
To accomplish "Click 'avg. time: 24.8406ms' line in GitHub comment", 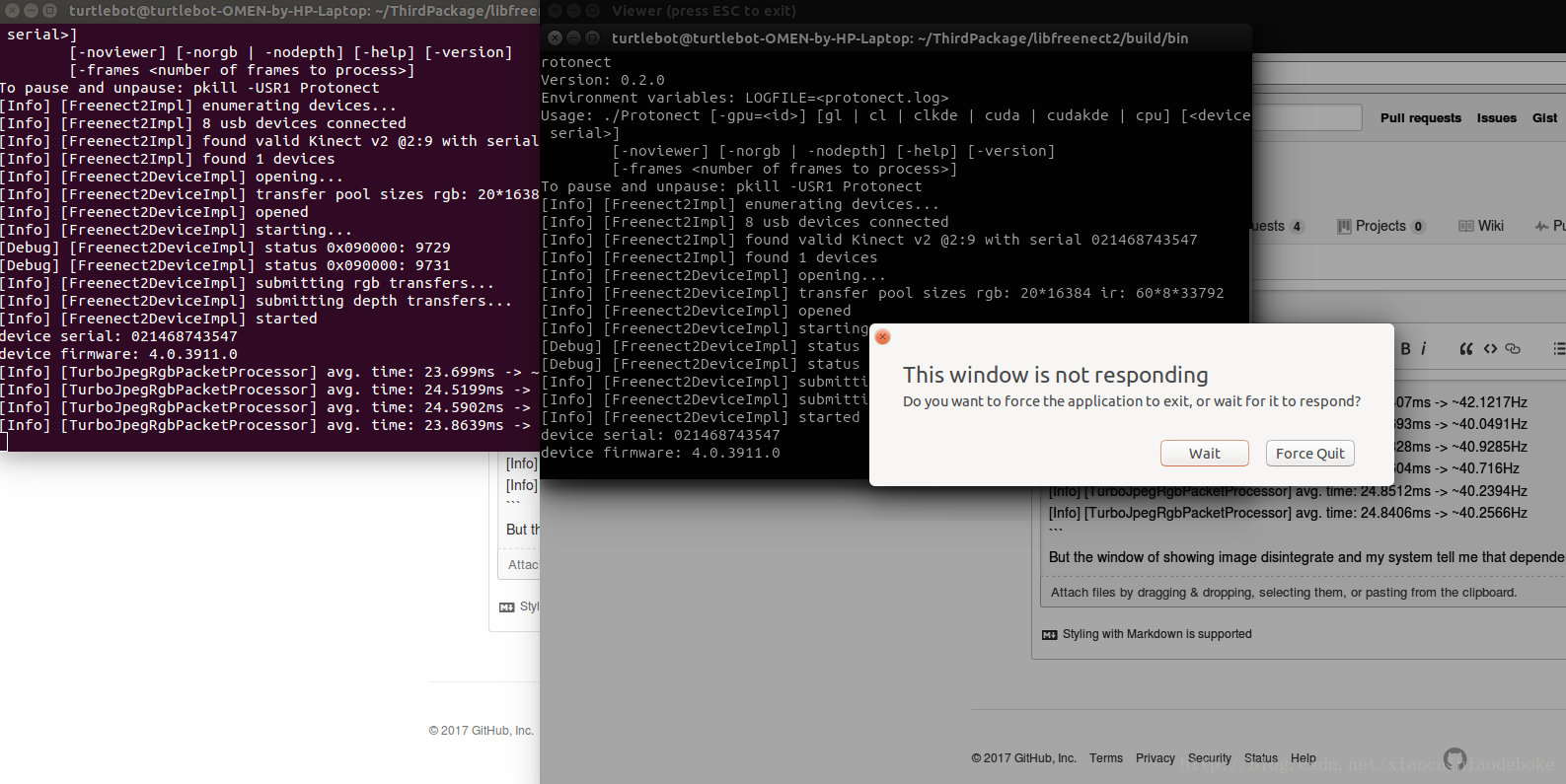I will (1288, 513).
